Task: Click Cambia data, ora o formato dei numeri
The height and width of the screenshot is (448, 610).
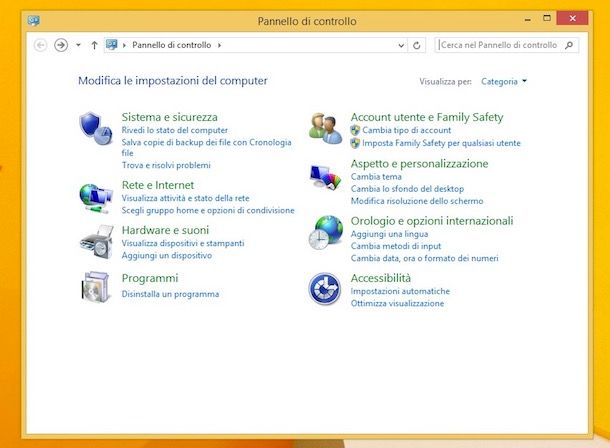Action: point(424,258)
